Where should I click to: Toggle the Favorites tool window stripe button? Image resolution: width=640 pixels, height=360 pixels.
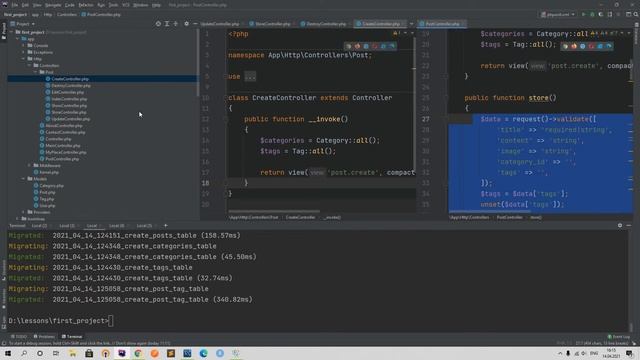[3, 298]
